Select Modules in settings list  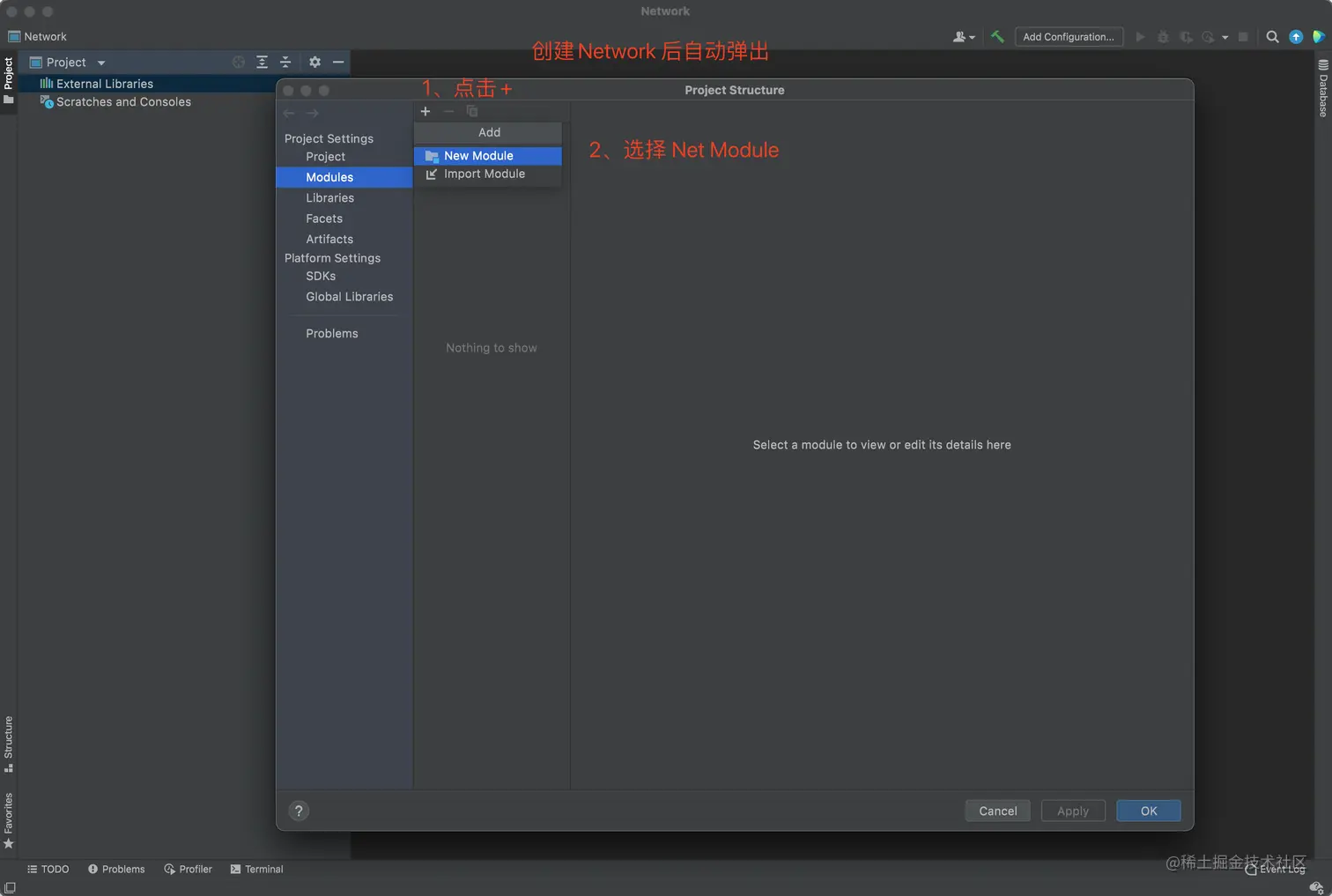click(x=344, y=177)
